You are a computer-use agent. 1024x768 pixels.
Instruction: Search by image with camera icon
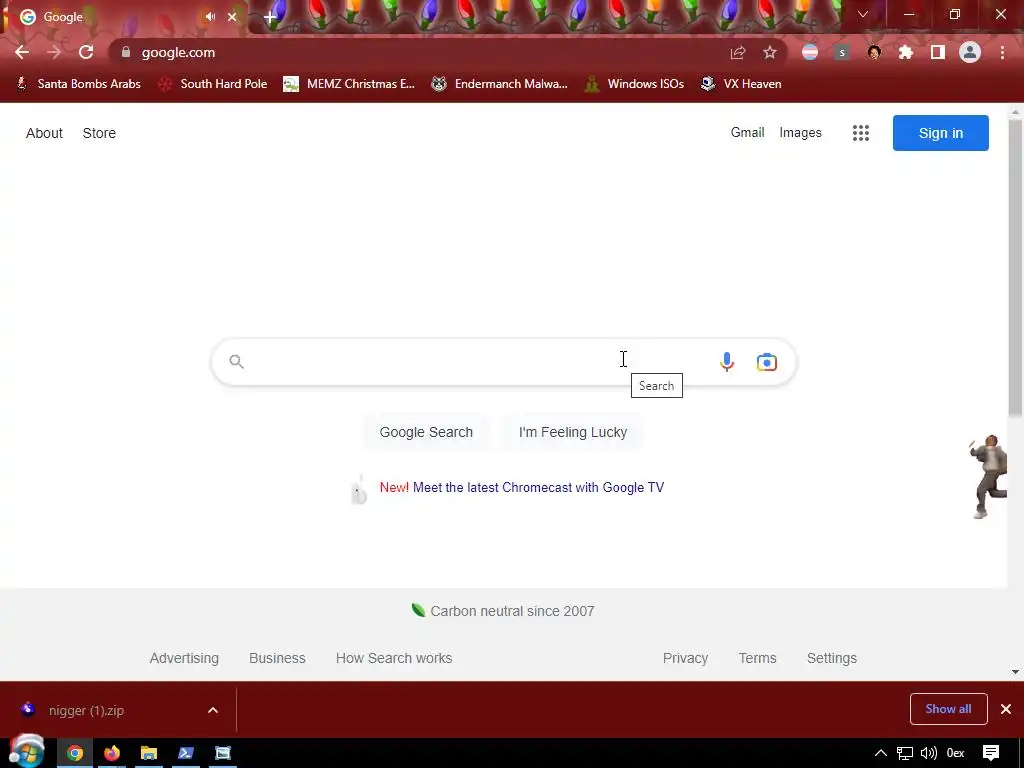pos(767,362)
